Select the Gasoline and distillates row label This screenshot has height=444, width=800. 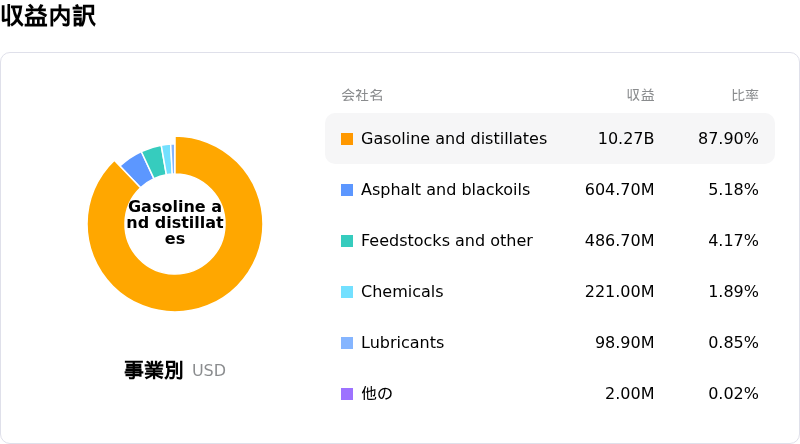(x=454, y=138)
